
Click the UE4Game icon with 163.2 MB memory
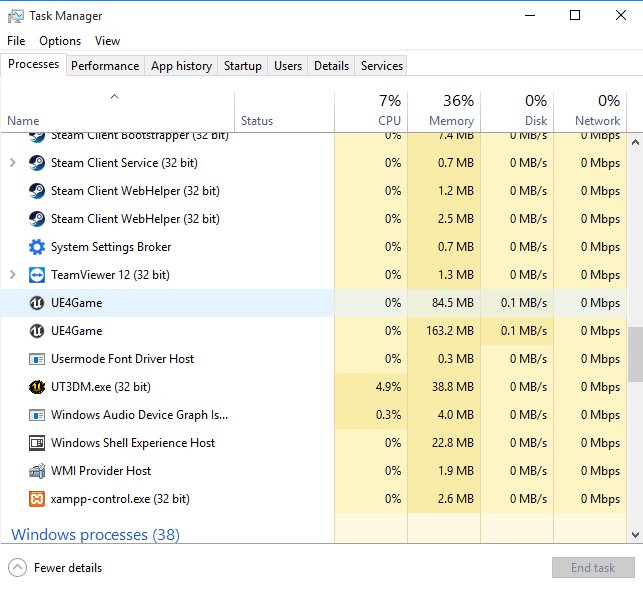[x=37, y=331]
